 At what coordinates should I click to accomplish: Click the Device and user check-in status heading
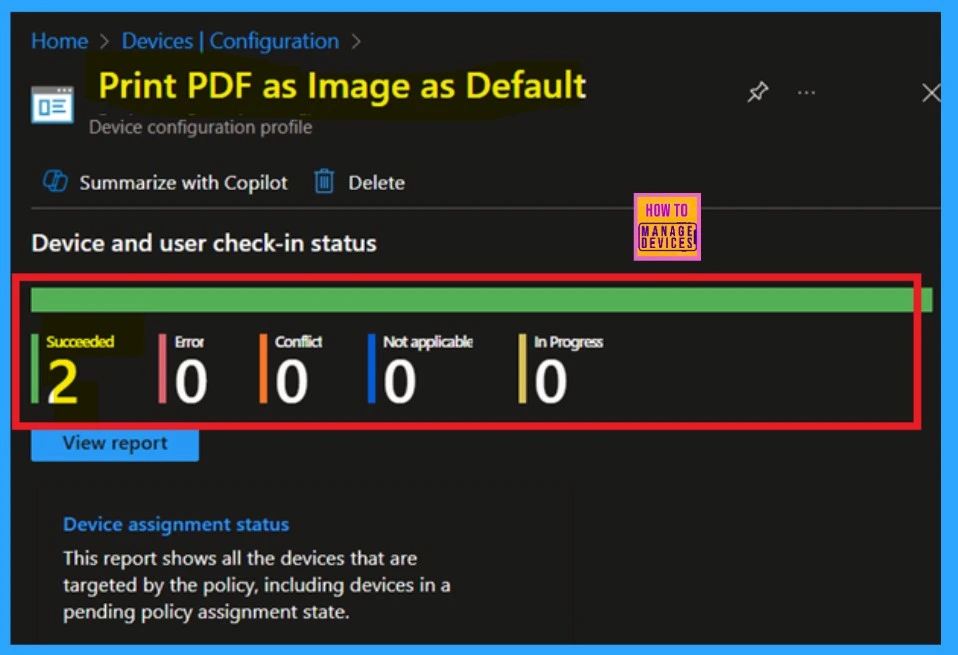click(204, 243)
